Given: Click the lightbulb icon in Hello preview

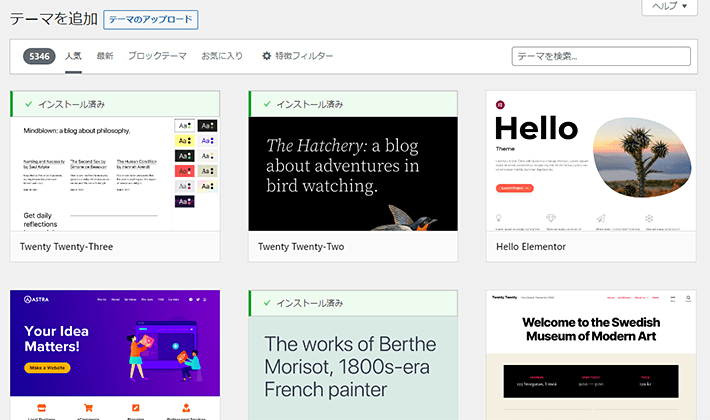Looking at the screenshot, I should [x=499, y=218].
